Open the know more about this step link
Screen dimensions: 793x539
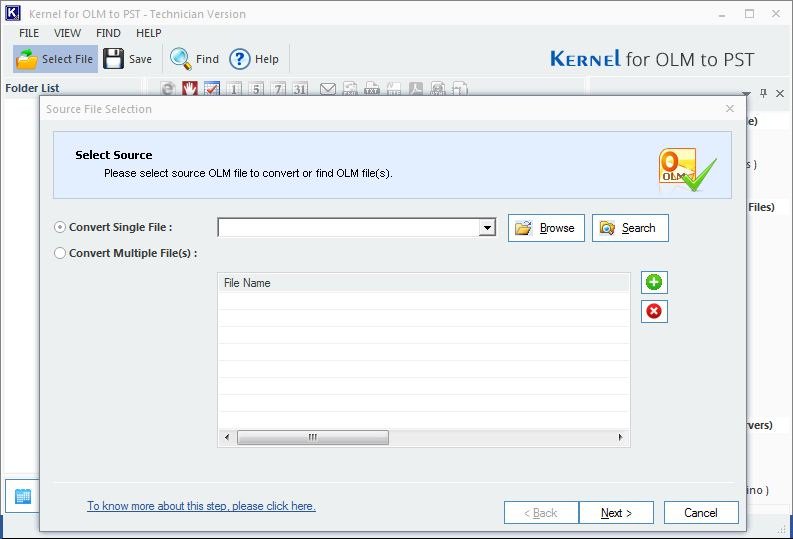201,506
